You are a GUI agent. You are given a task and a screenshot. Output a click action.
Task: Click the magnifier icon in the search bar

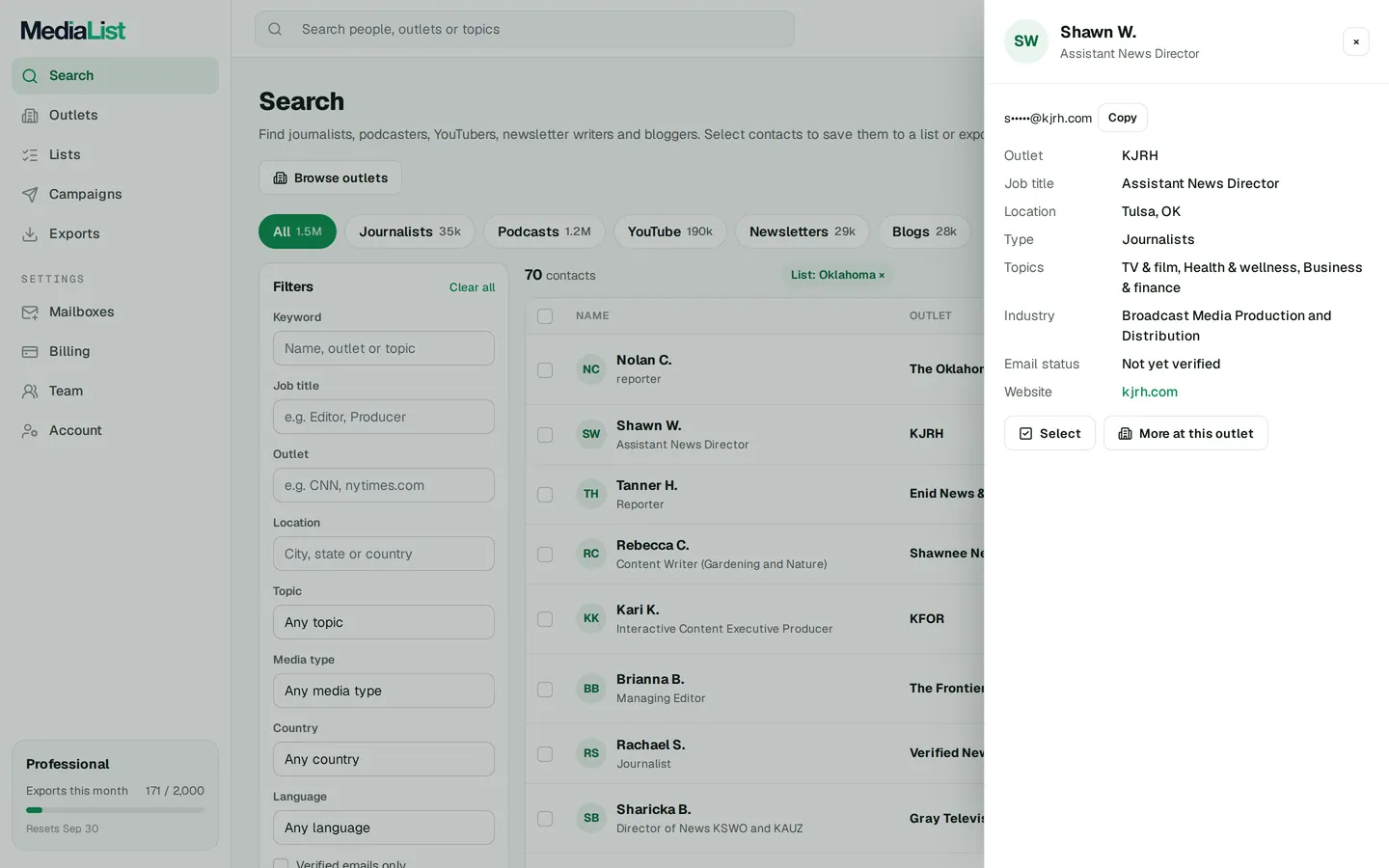click(275, 29)
